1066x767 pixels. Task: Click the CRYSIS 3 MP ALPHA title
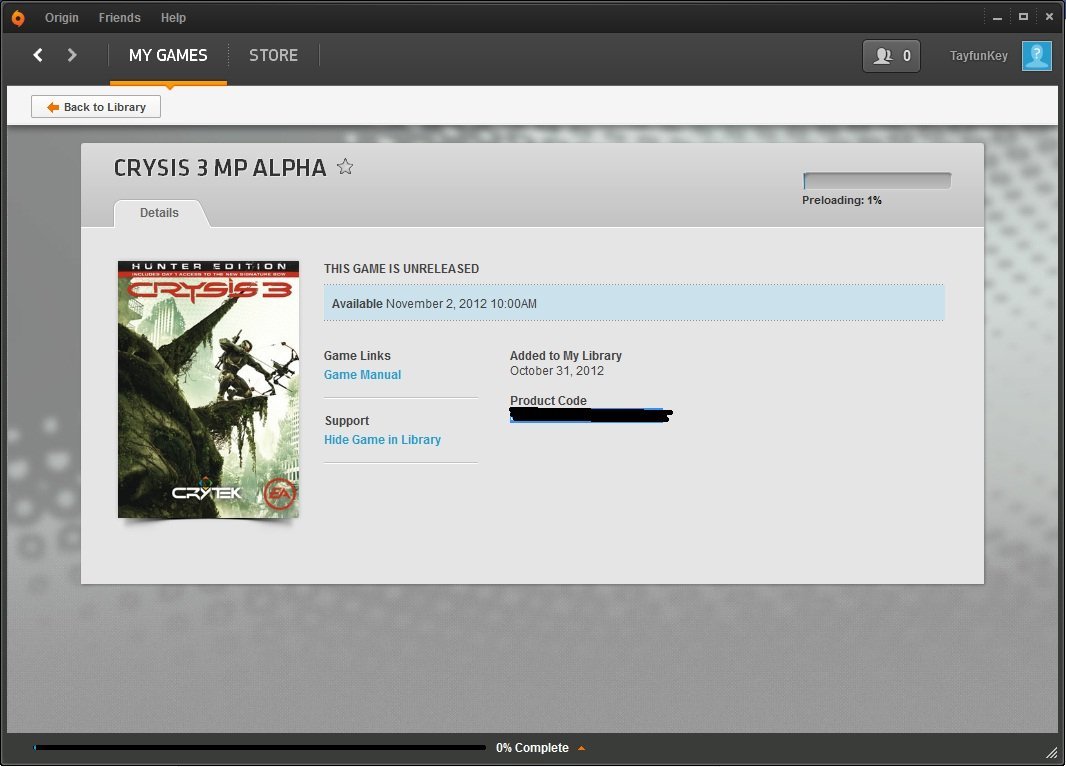point(220,168)
